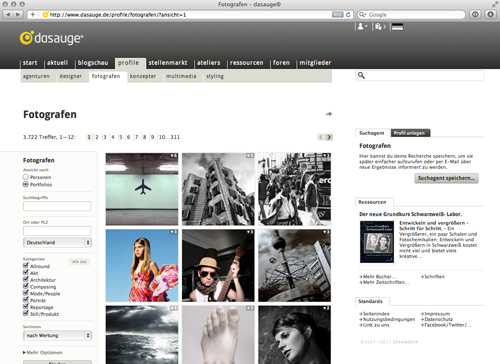Screen dimensions: 500x364
Task: Open the Datenschutz link
Action: [x=437, y=319]
